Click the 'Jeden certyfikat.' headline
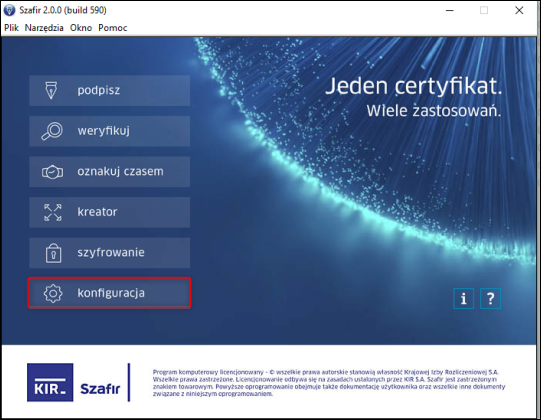Viewport: 541px width, 420px height. pyautogui.click(x=414, y=86)
